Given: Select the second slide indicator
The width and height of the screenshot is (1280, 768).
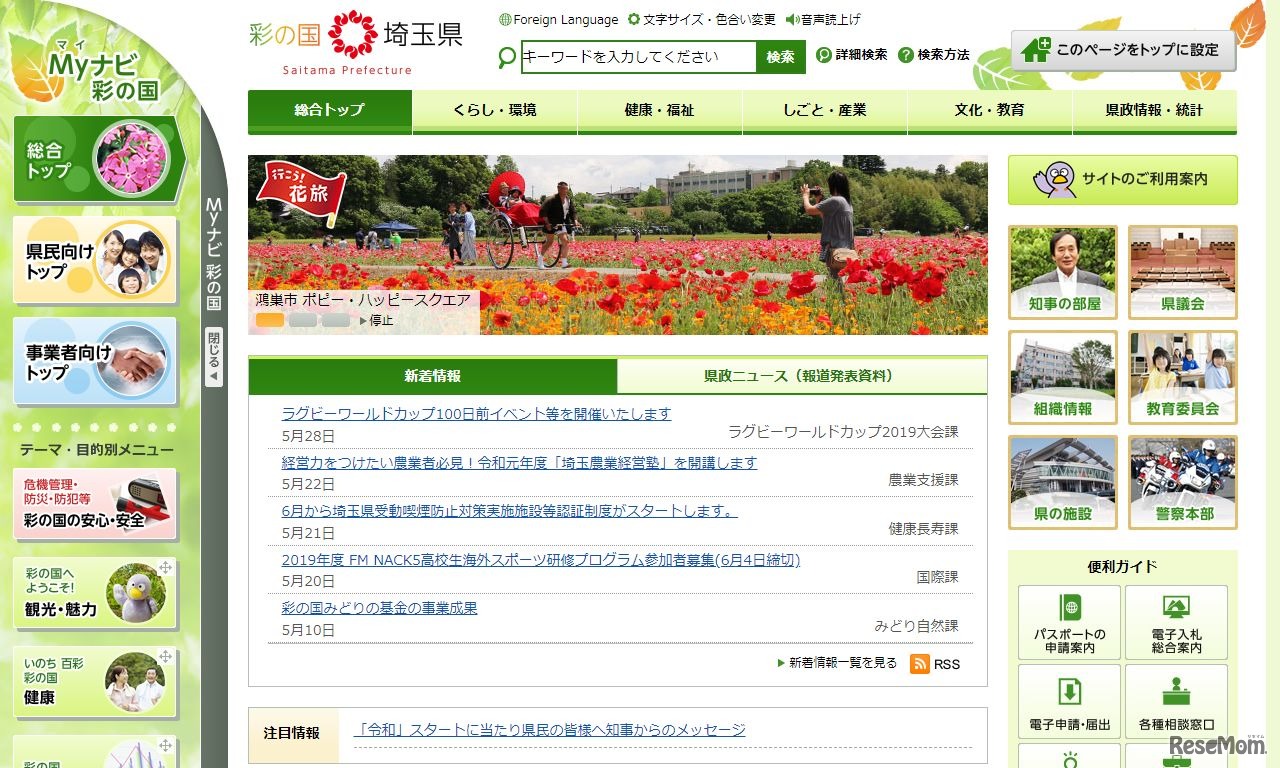Looking at the screenshot, I should [303, 320].
